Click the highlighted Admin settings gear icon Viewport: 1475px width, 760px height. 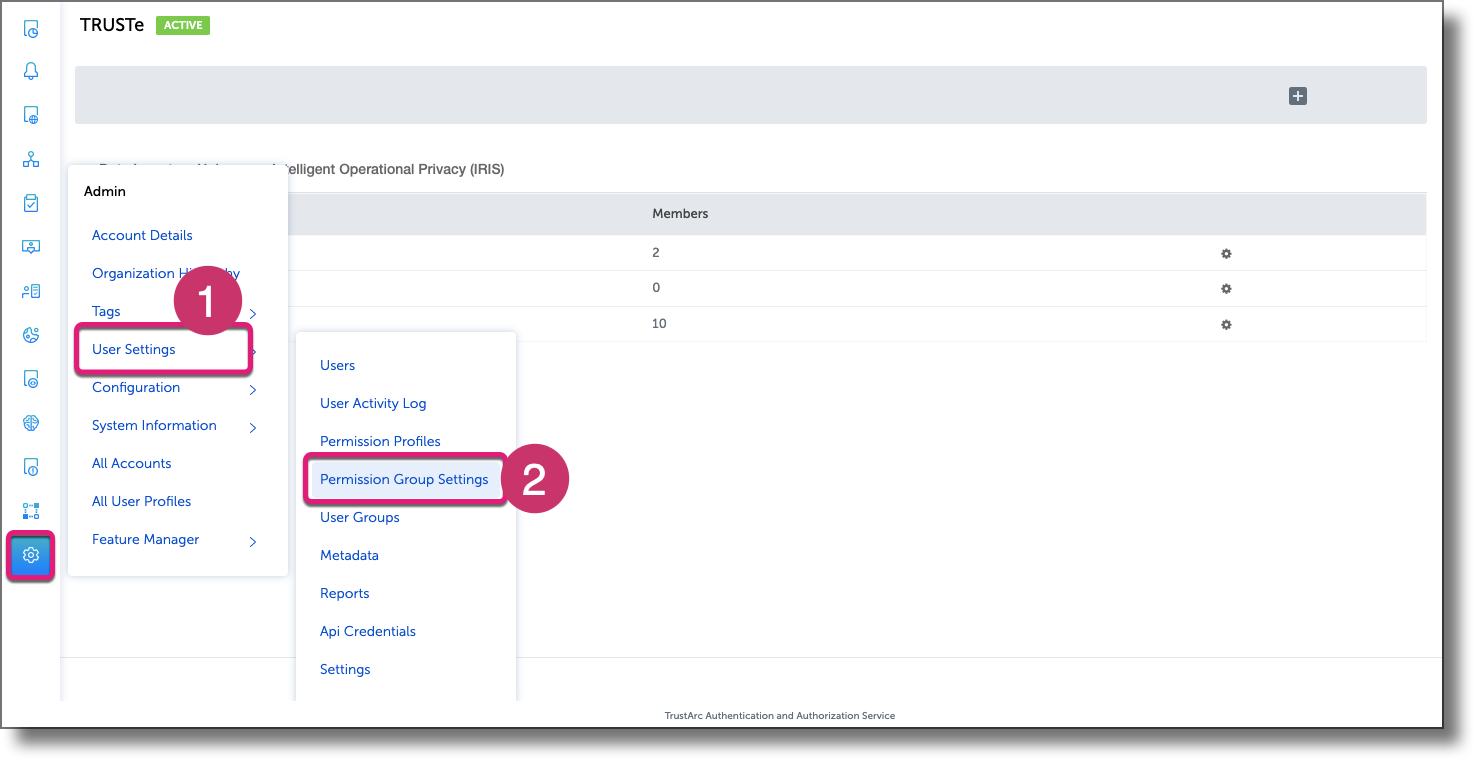(30, 554)
